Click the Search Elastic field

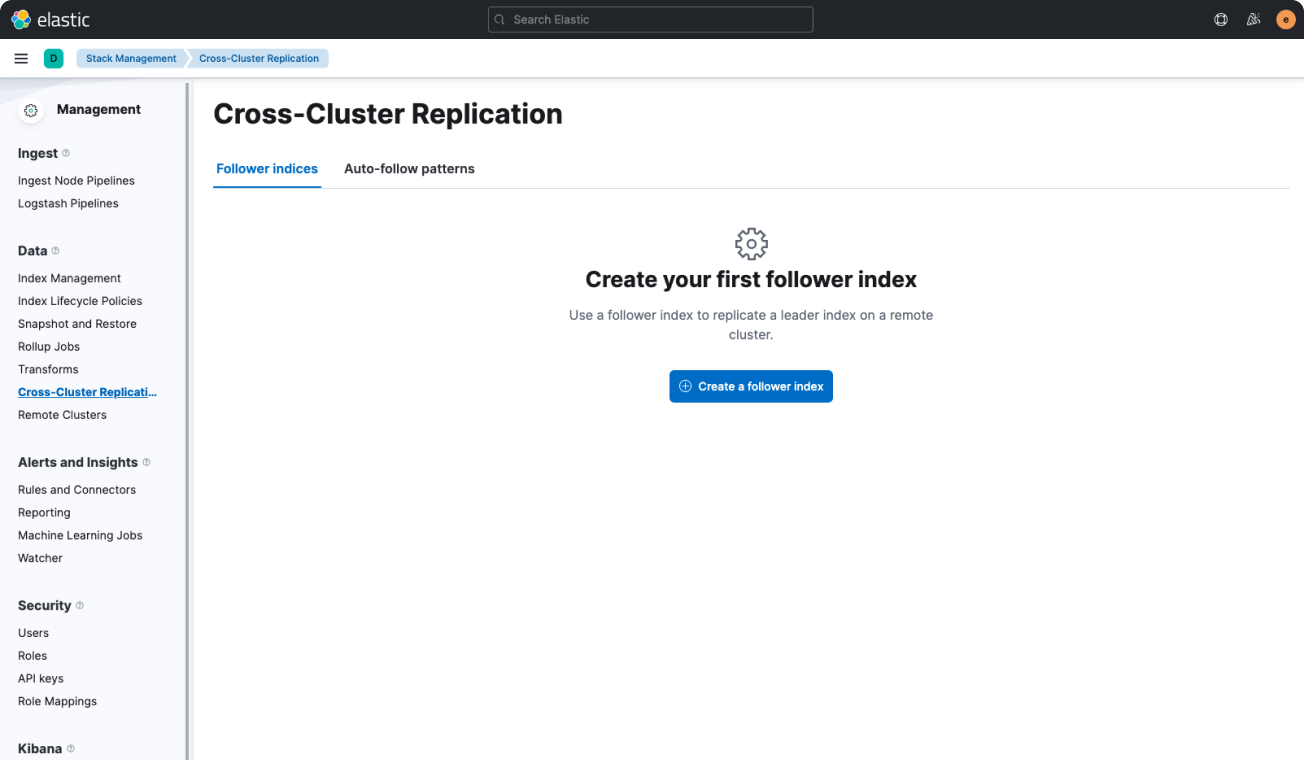pos(650,19)
